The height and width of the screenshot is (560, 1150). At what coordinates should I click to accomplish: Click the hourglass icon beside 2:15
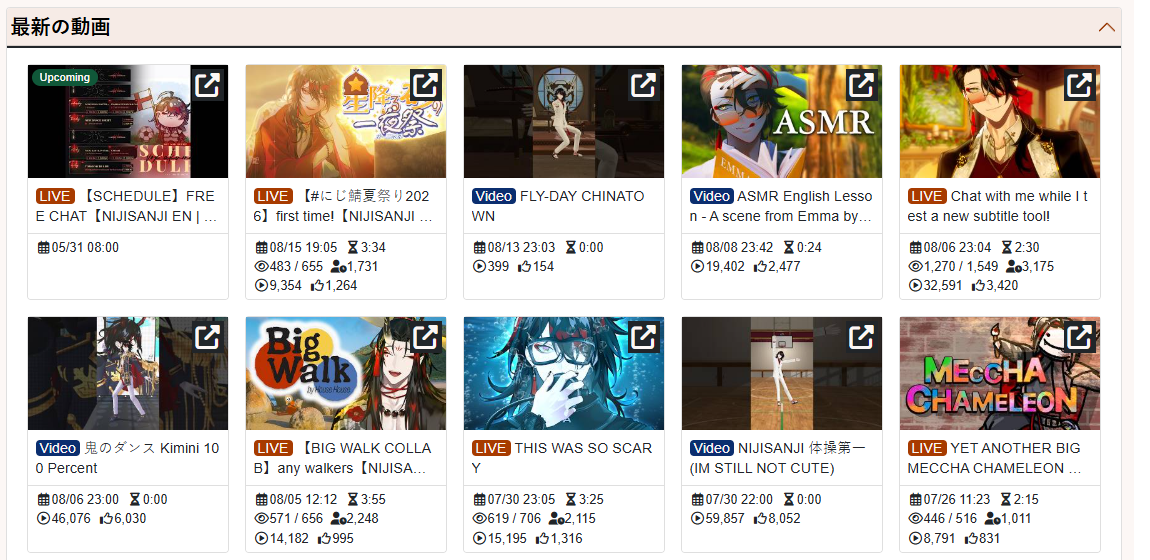coord(1008,500)
